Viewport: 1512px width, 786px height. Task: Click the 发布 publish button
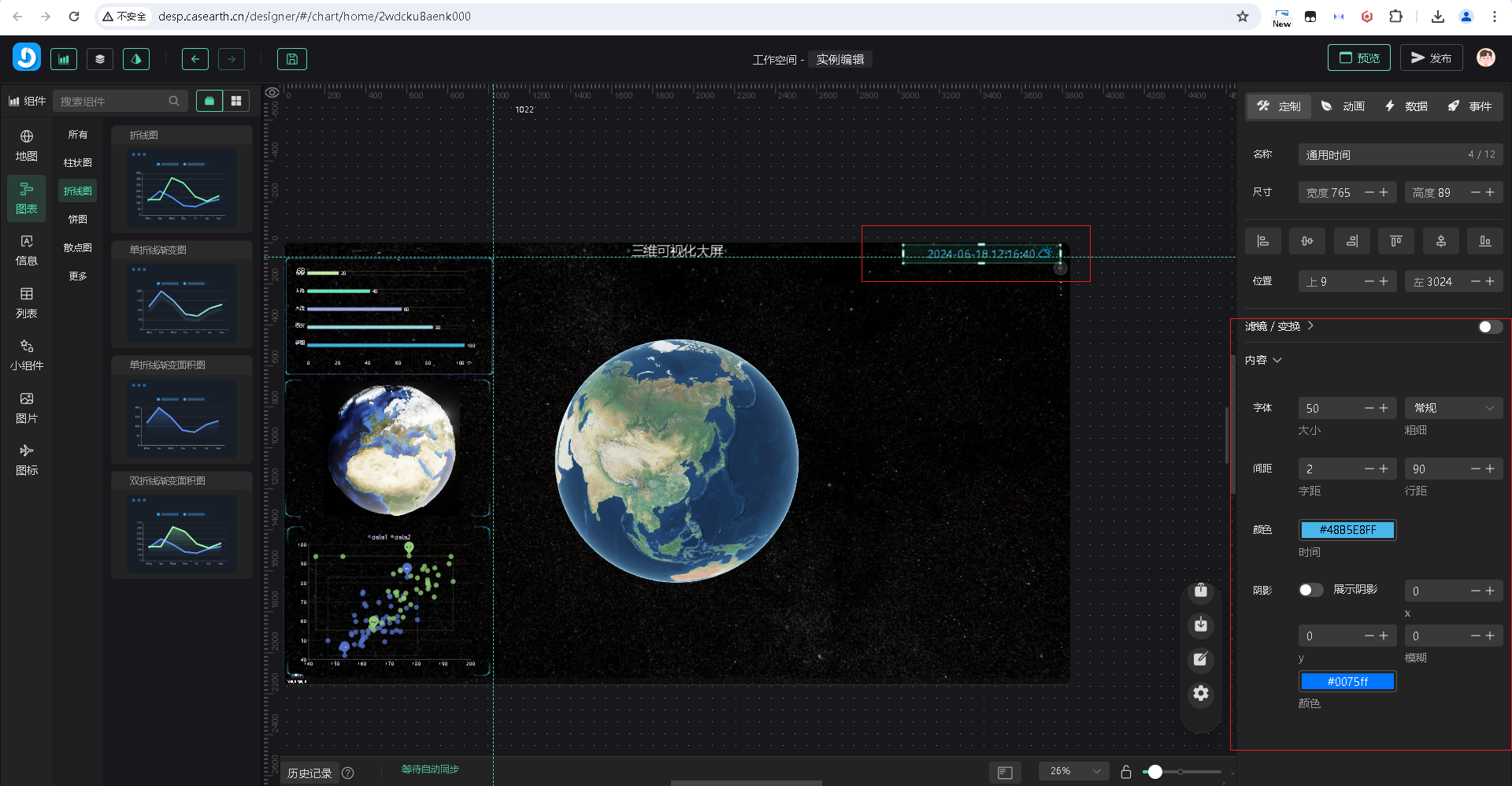(1431, 58)
